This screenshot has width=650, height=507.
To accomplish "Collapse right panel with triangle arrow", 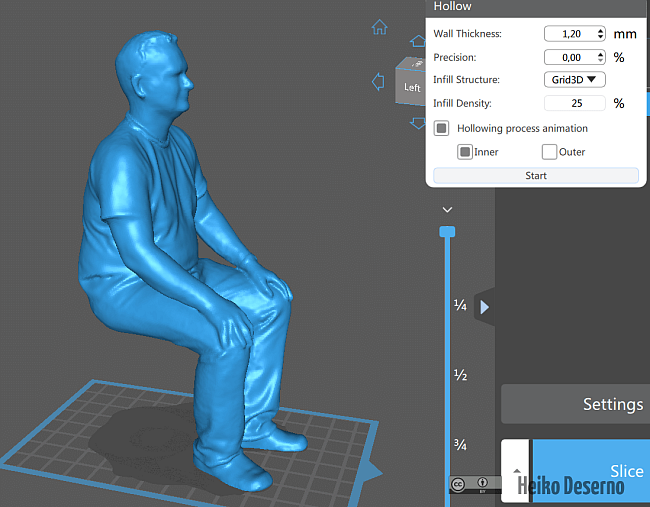I will pyautogui.click(x=484, y=307).
